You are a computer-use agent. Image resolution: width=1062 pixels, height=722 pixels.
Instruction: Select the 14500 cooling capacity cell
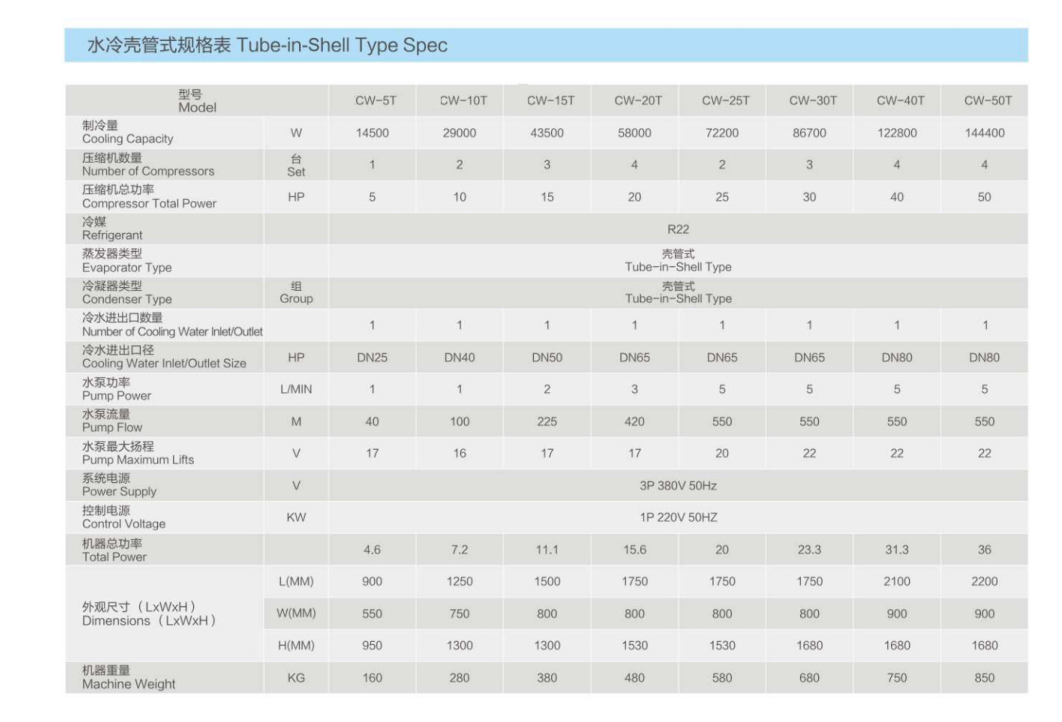point(372,133)
